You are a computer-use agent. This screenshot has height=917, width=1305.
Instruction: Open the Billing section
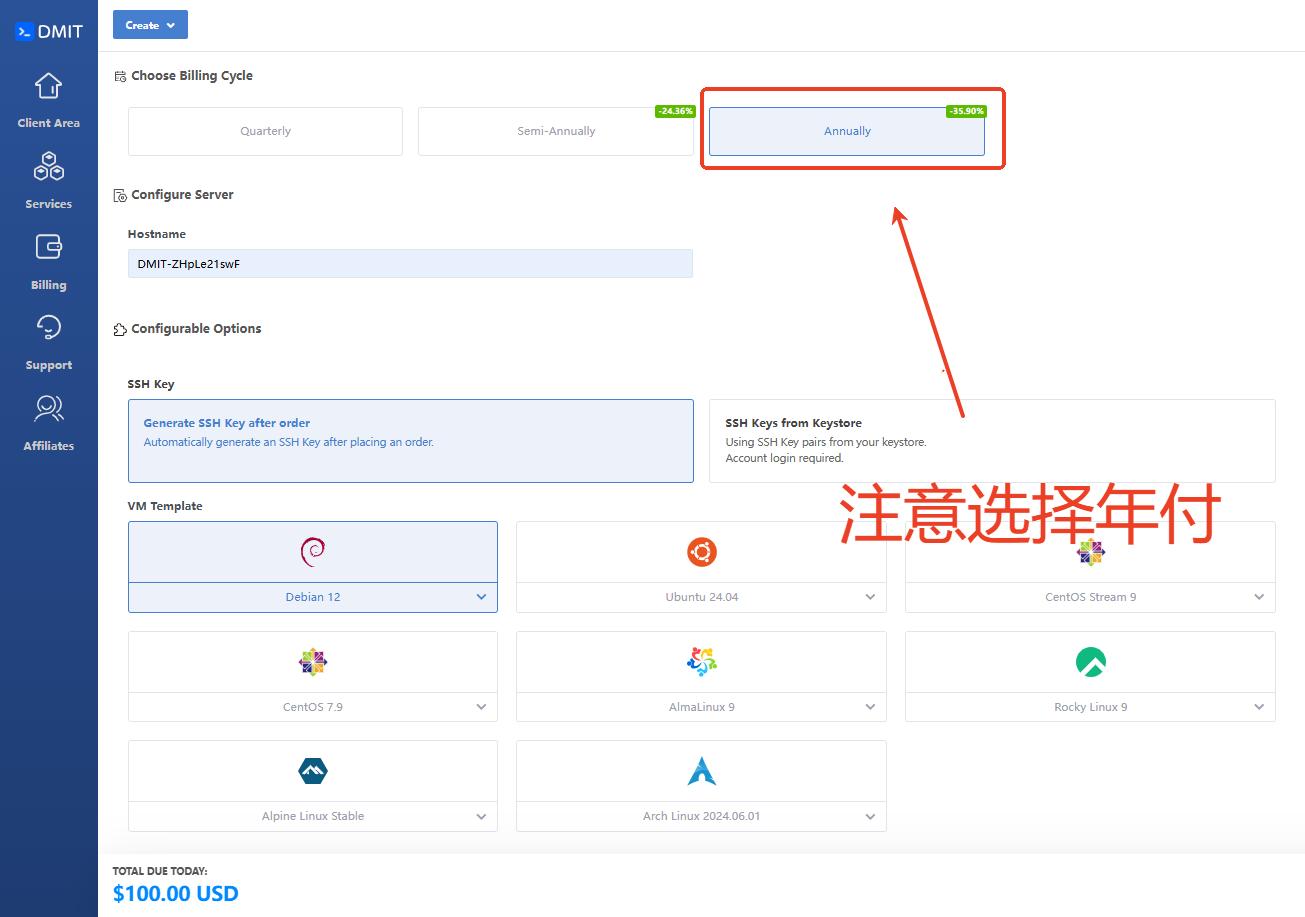click(x=48, y=261)
